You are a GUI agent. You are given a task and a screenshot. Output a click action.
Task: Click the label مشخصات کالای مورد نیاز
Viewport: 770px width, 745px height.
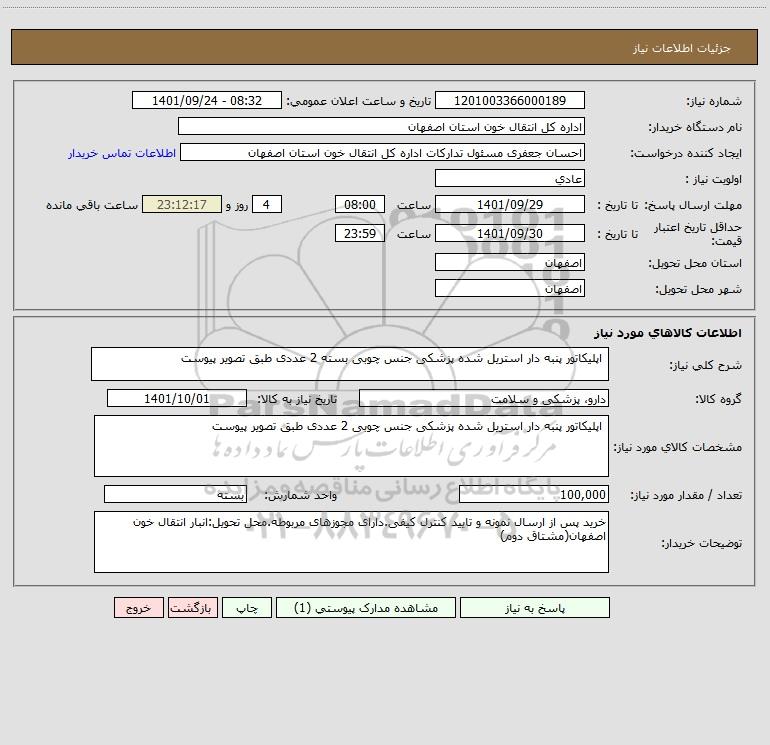pos(678,447)
